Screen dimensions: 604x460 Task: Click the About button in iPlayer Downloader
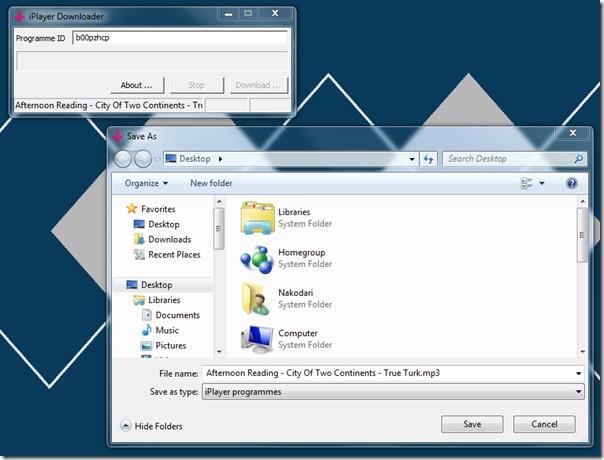pyautogui.click(x=137, y=85)
